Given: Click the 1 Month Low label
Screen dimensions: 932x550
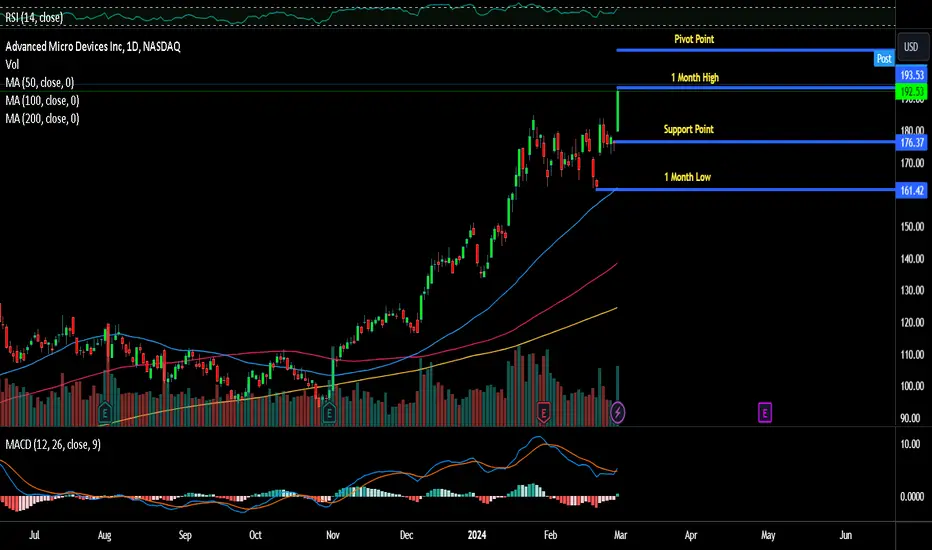Looking at the screenshot, I should pos(687,177).
